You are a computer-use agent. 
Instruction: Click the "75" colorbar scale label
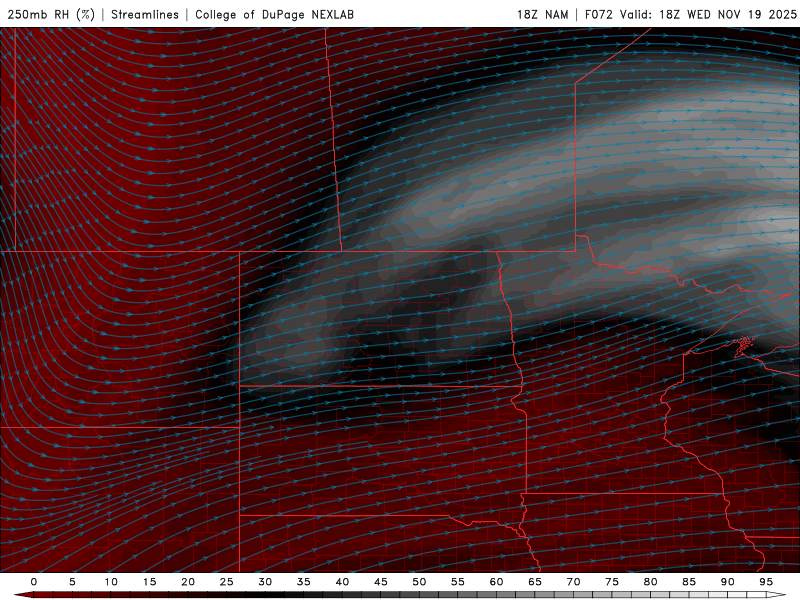(612, 582)
